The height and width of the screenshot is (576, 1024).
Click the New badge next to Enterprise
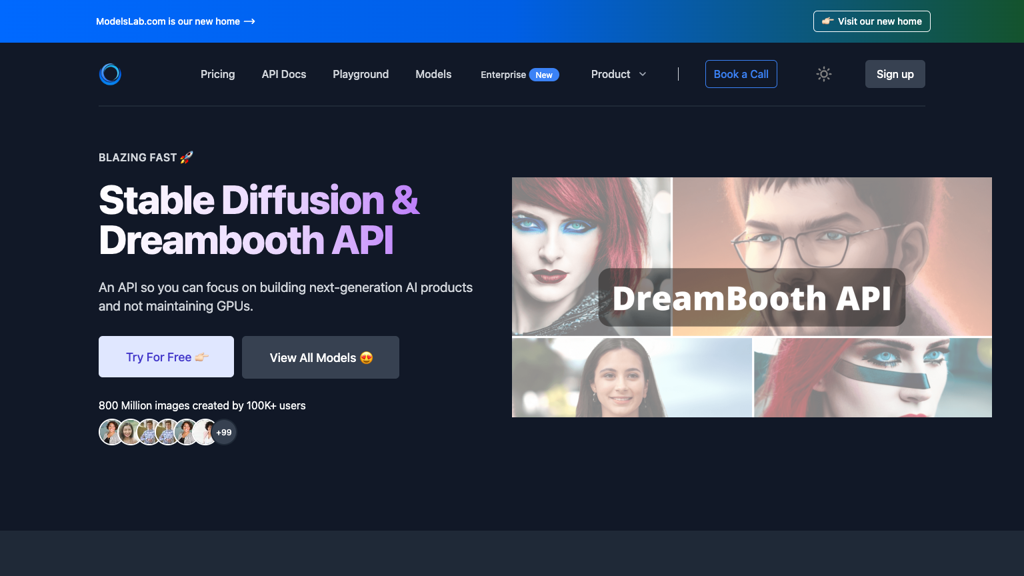[544, 74]
